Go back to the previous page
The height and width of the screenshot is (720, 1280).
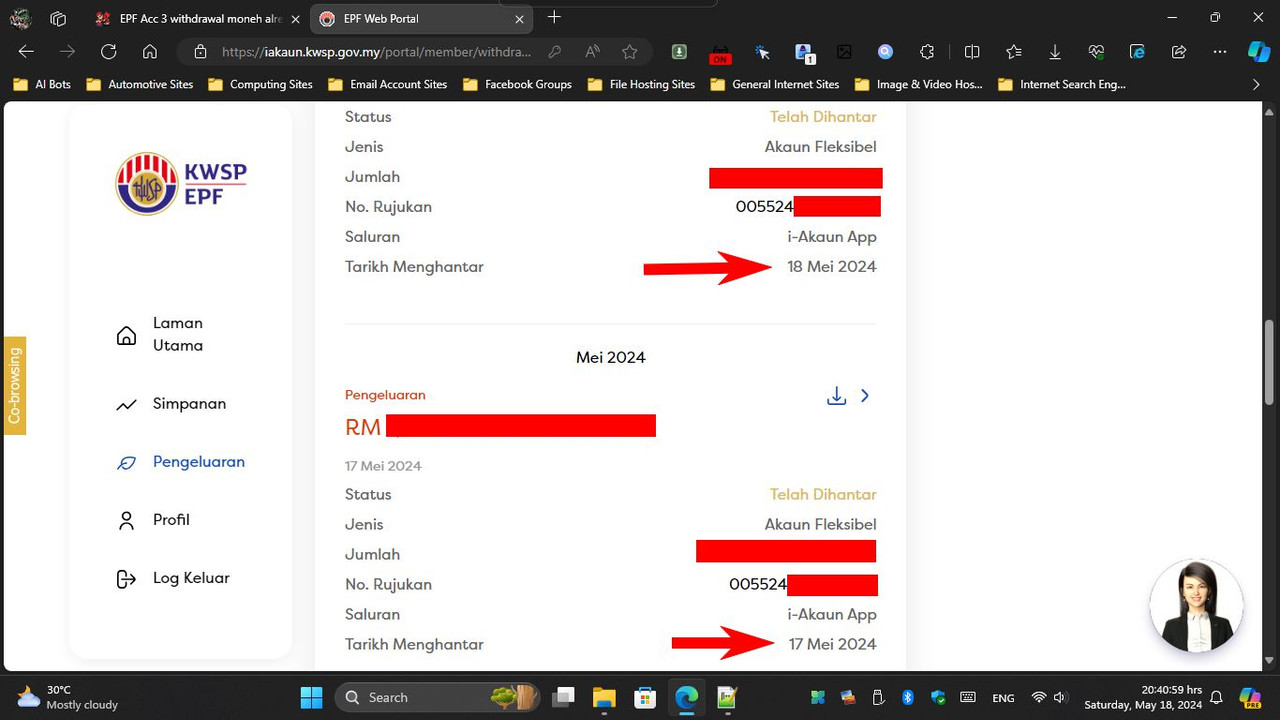[x=26, y=52]
